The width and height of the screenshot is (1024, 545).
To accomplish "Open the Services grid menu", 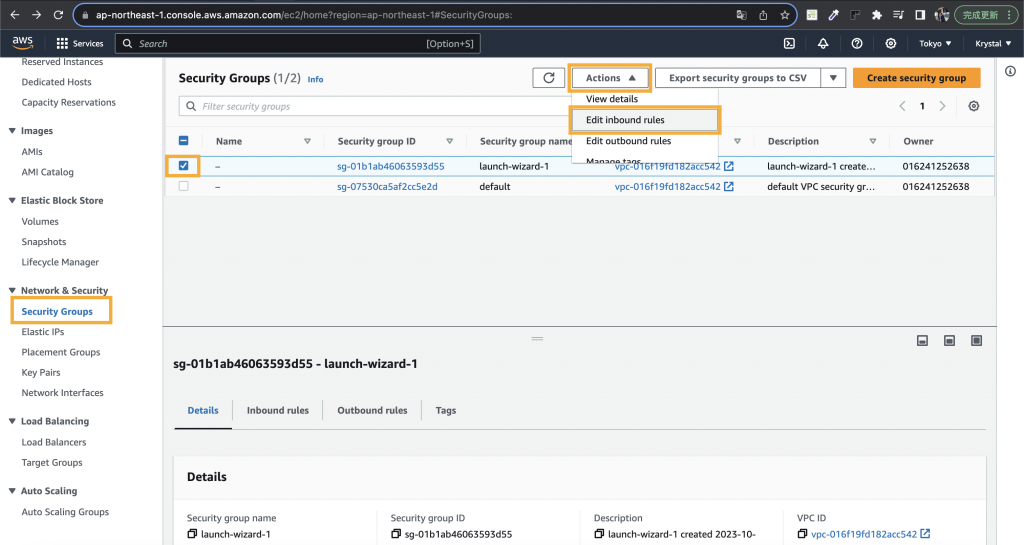I will pyautogui.click(x=80, y=43).
